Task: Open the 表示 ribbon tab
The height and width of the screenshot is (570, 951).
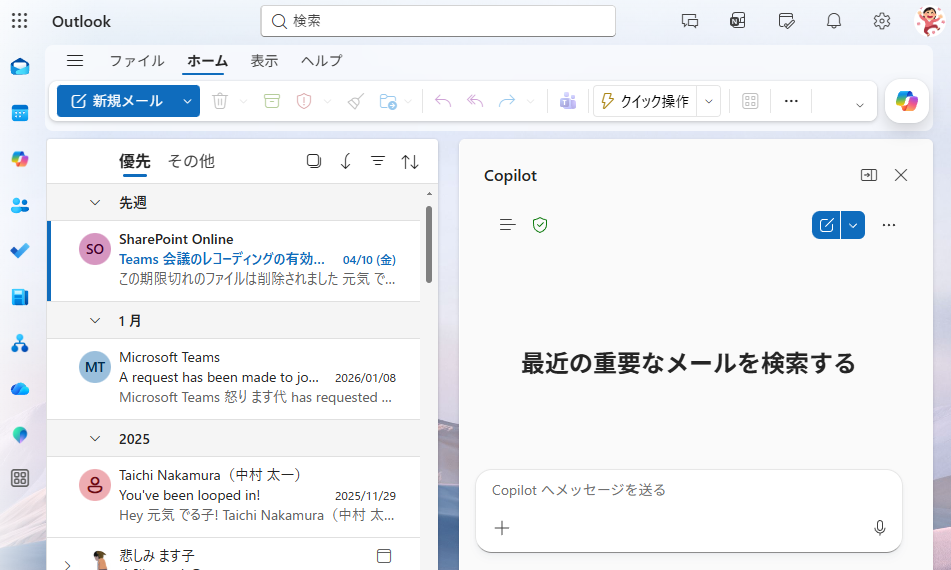Action: click(x=264, y=61)
